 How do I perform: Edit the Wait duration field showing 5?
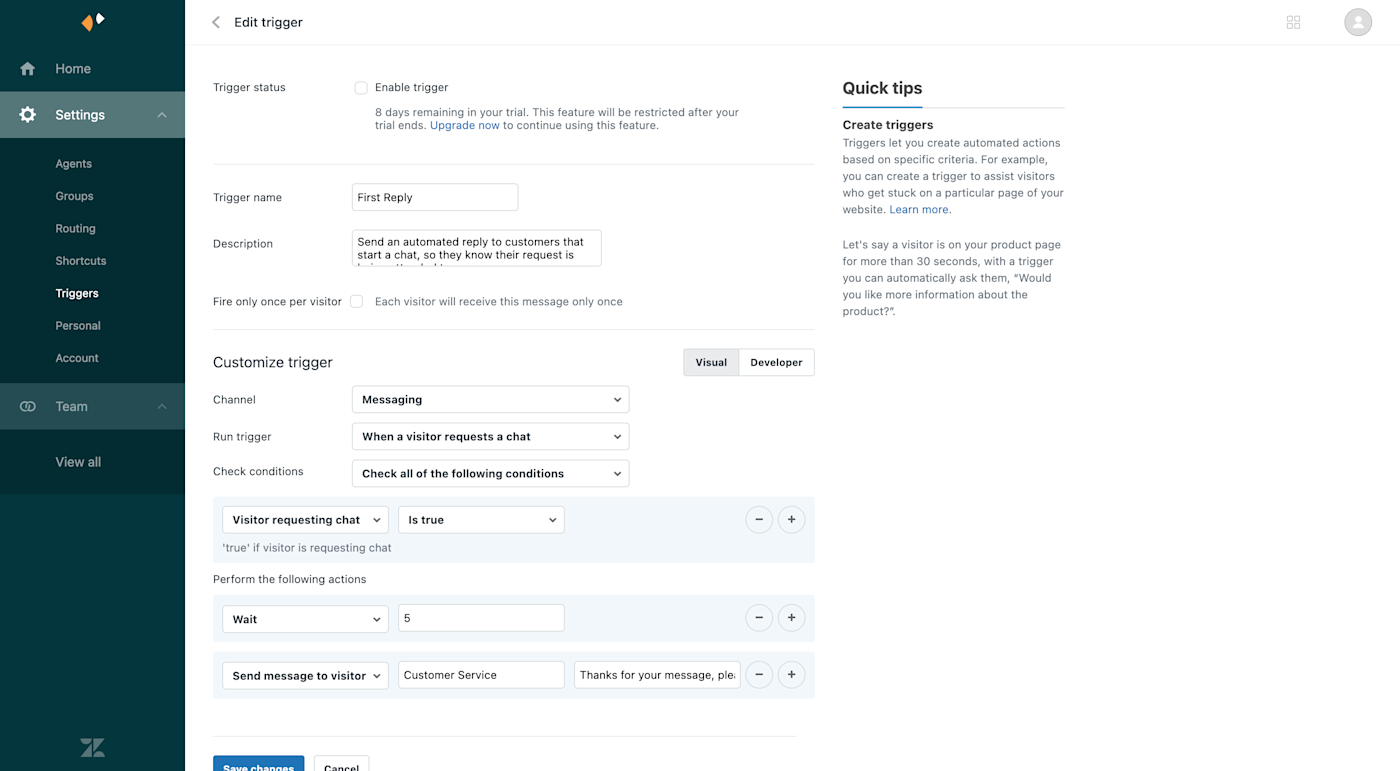click(x=481, y=618)
